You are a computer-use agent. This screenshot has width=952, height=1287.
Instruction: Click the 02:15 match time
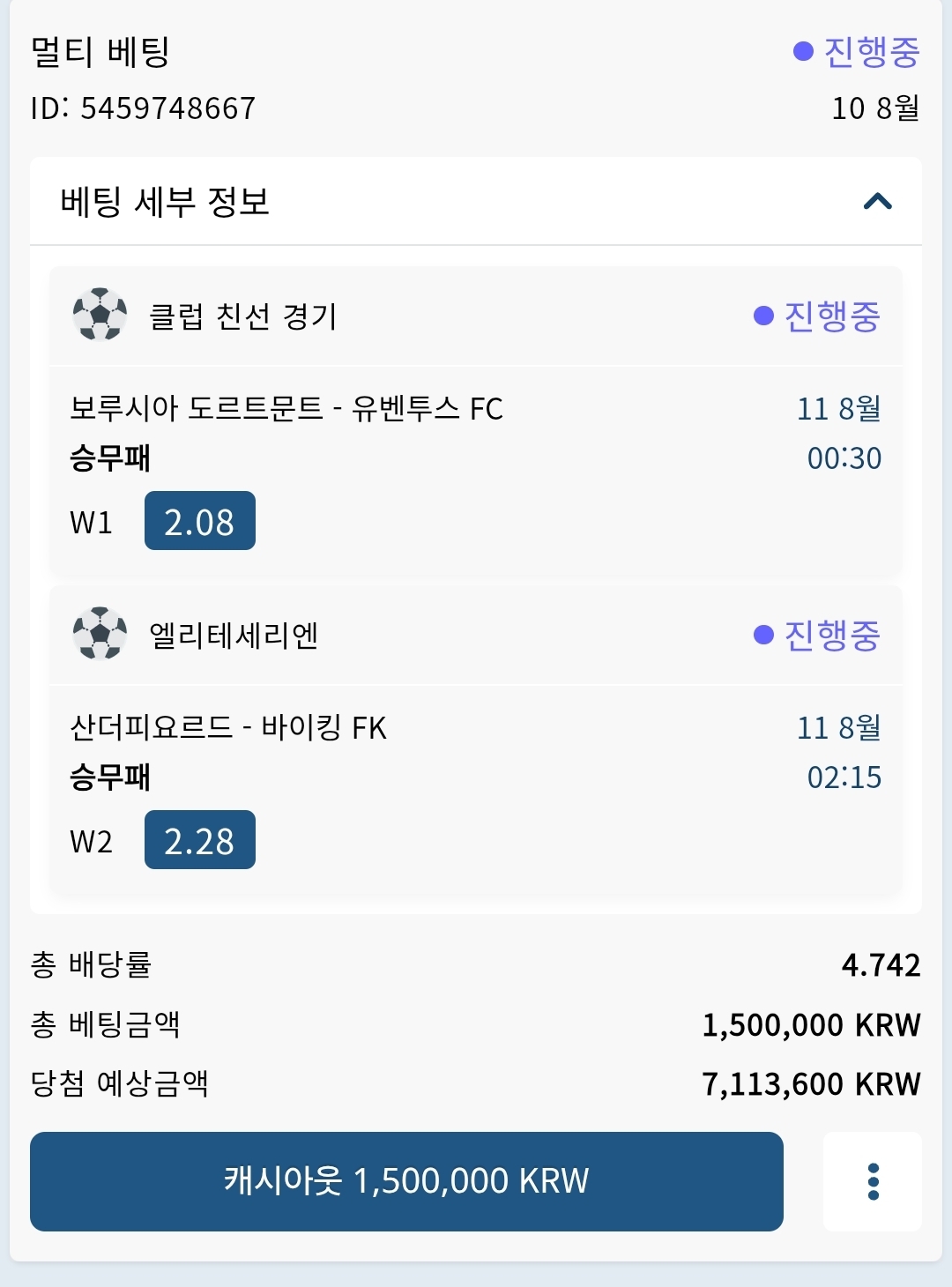[x=844, y=777]
